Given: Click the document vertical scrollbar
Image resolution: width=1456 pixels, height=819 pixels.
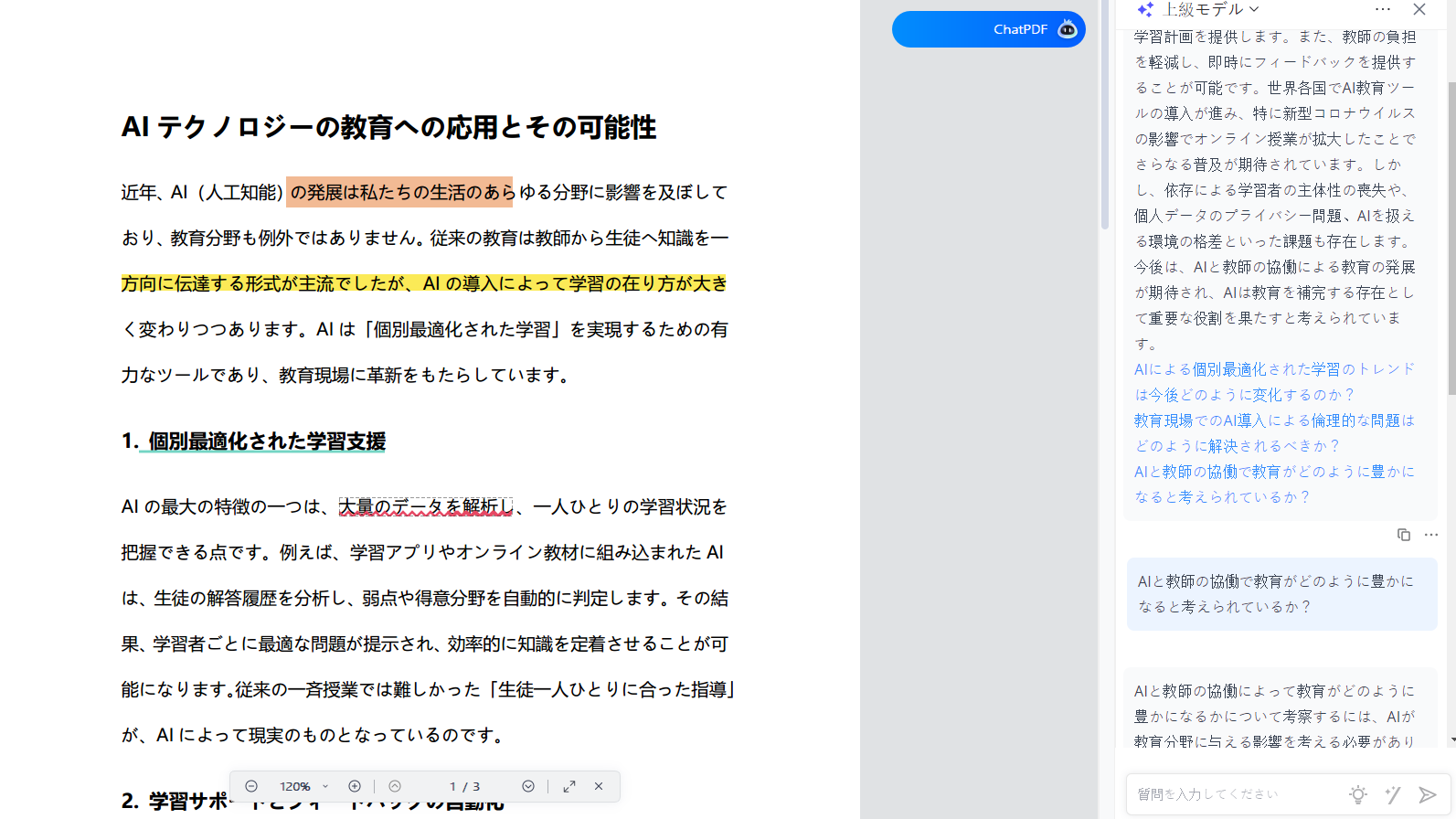Looking at the screenshot, I should coord(1105,114).
